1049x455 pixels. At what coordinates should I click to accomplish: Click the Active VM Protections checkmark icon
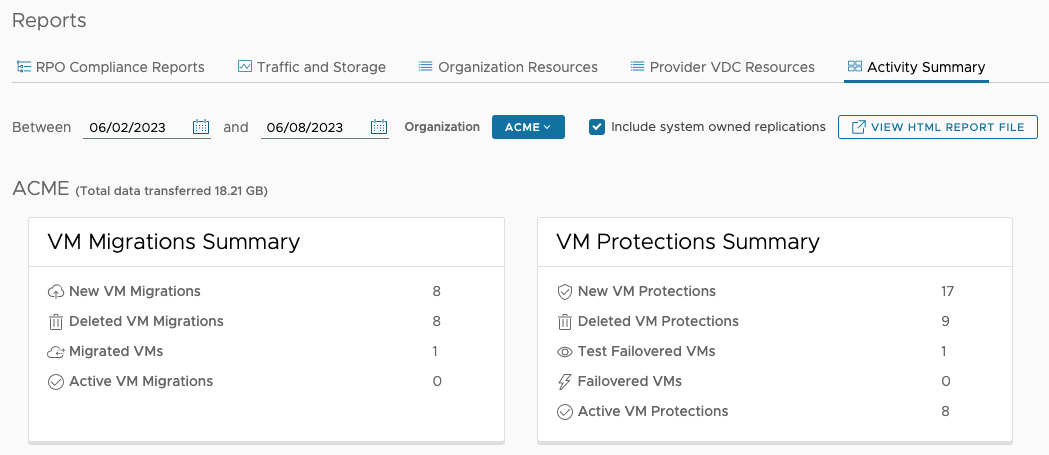tap(565, 412)
